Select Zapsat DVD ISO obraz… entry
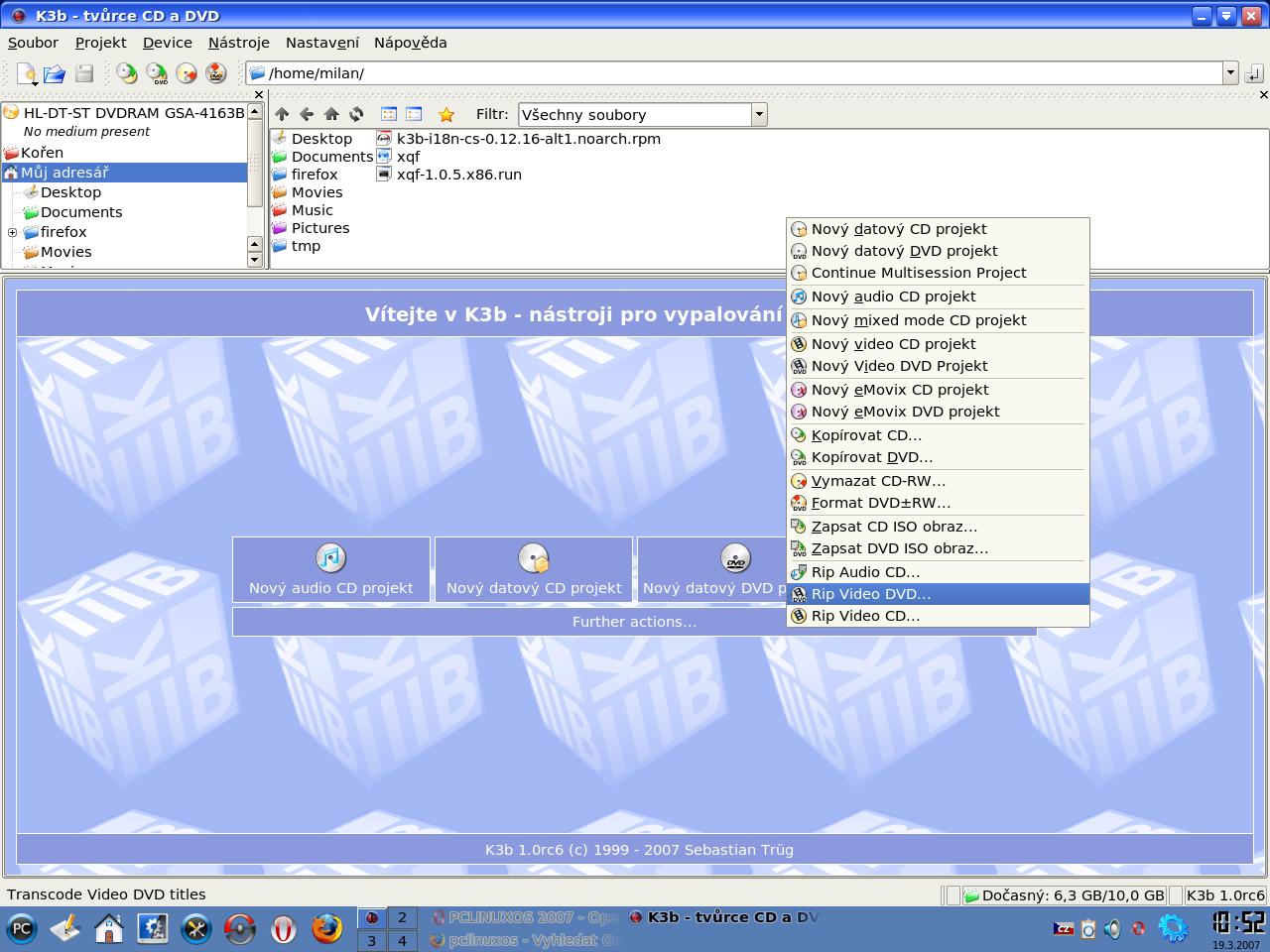The width and height of the screenshot is (1270, 952). click(x=938, y=548)
